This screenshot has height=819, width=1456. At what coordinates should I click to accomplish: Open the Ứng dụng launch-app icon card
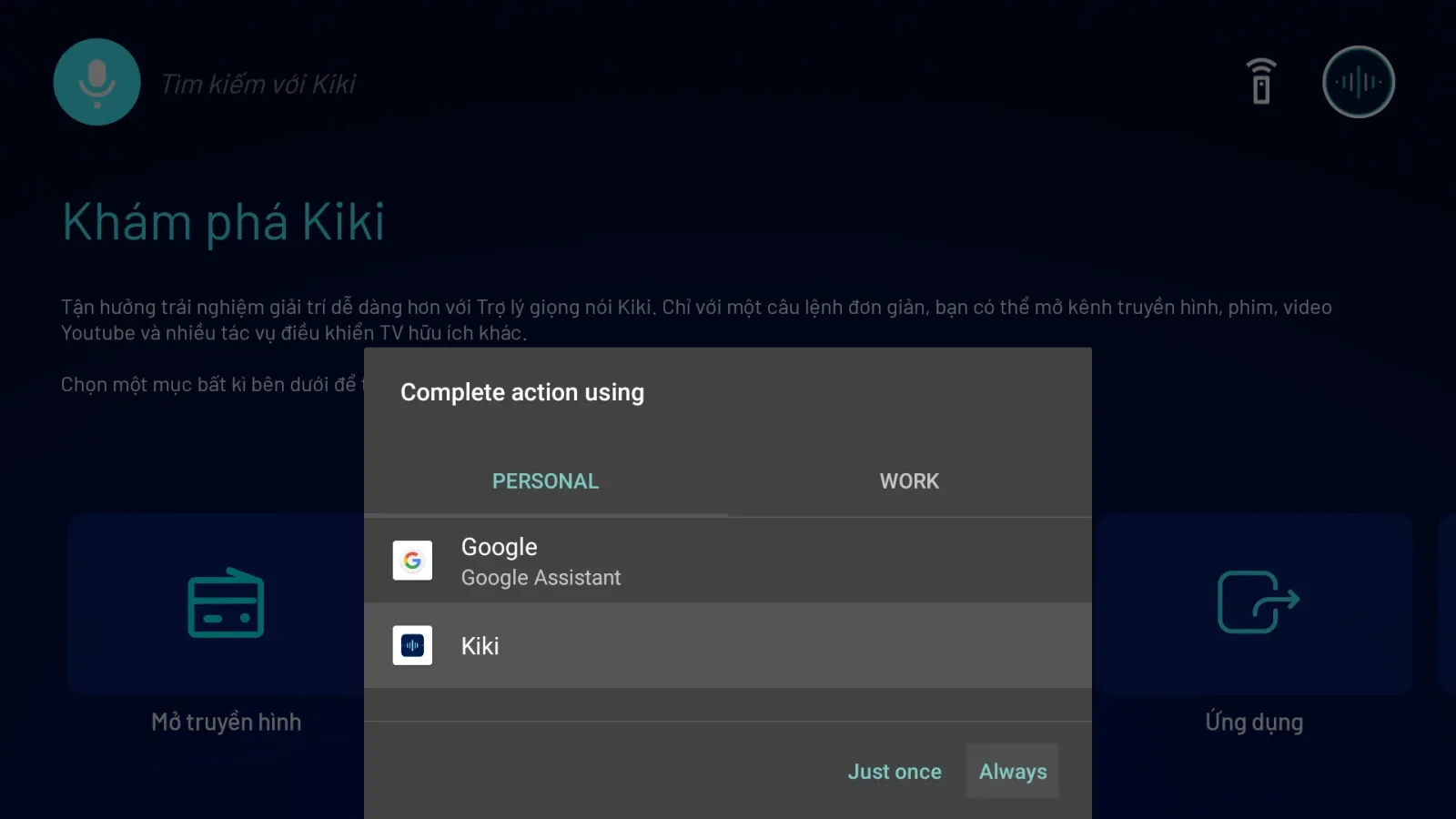pos(1254,603)
